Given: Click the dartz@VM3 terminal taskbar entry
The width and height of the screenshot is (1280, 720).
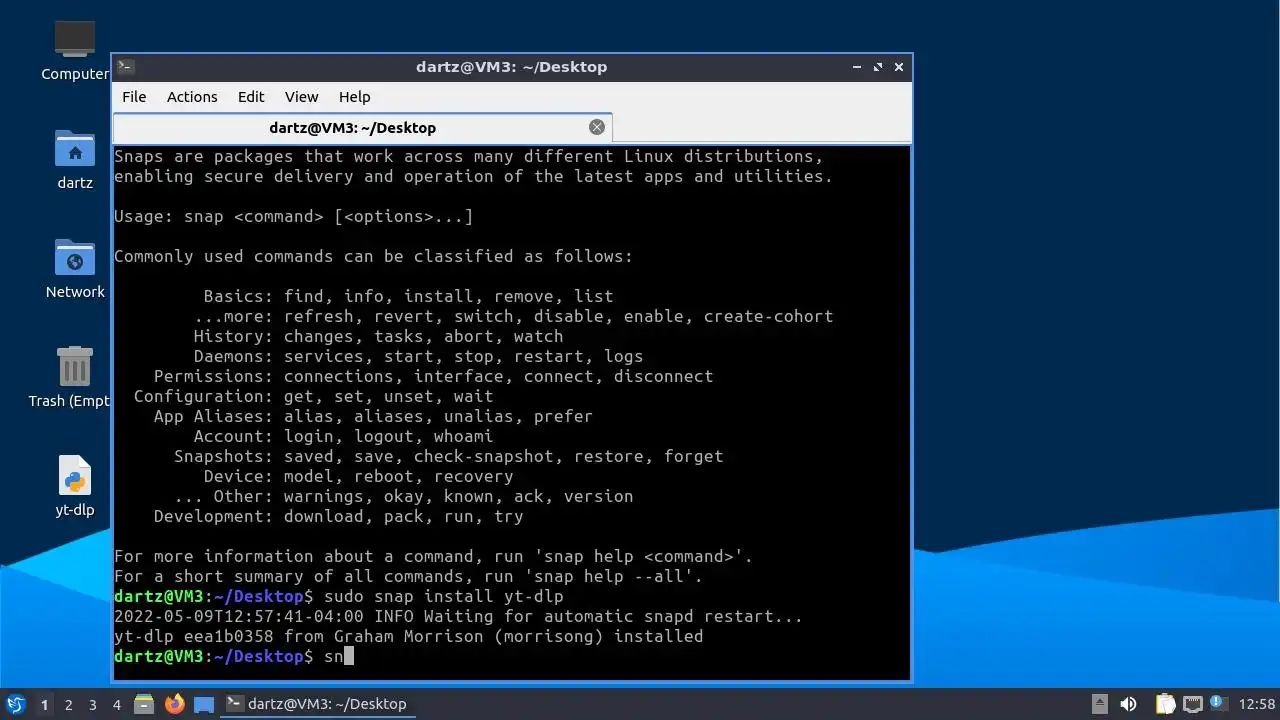Looking at the screenshot, I should [318, 704].
